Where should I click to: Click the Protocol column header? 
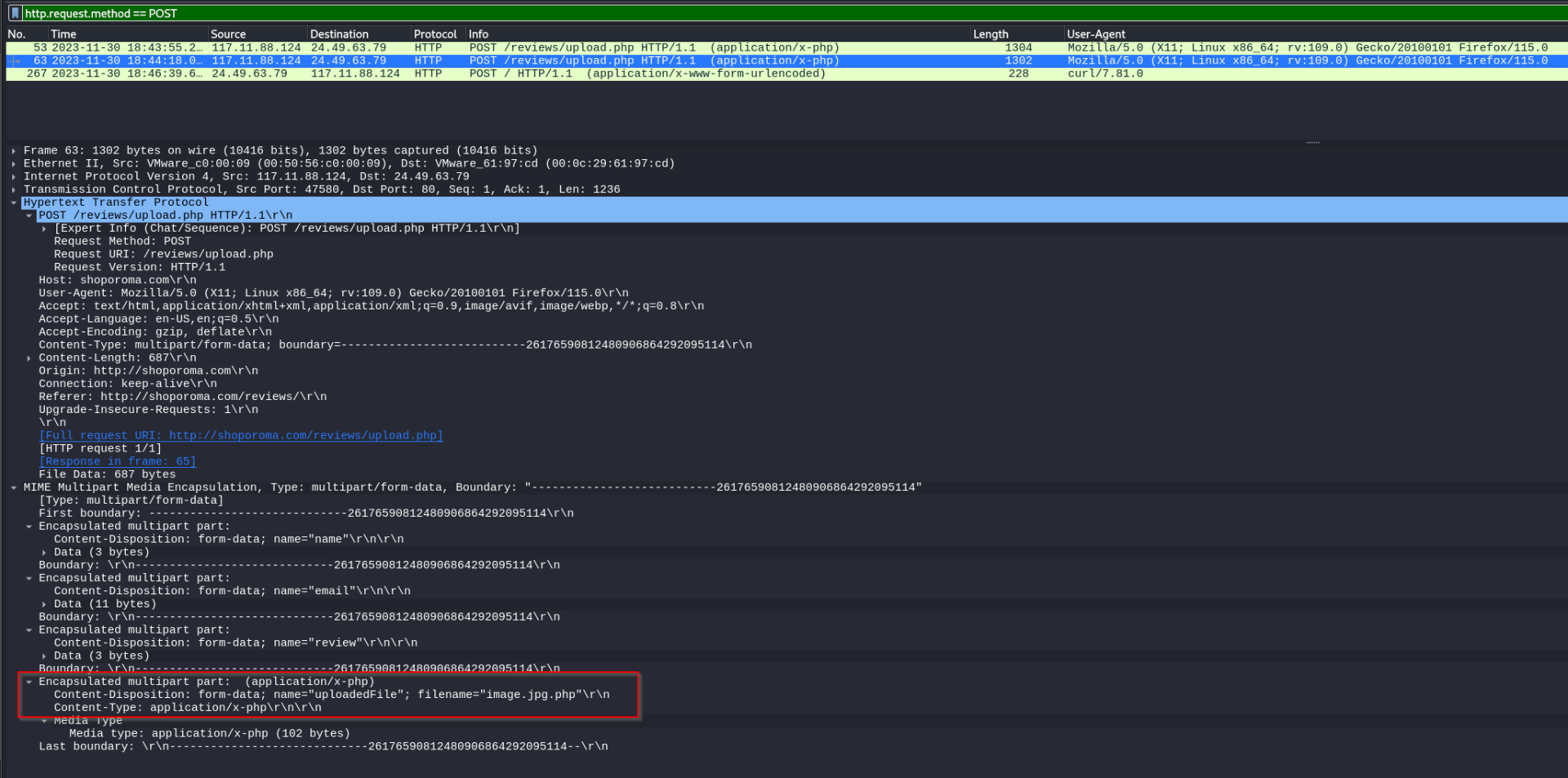click(x=434, y=34)
